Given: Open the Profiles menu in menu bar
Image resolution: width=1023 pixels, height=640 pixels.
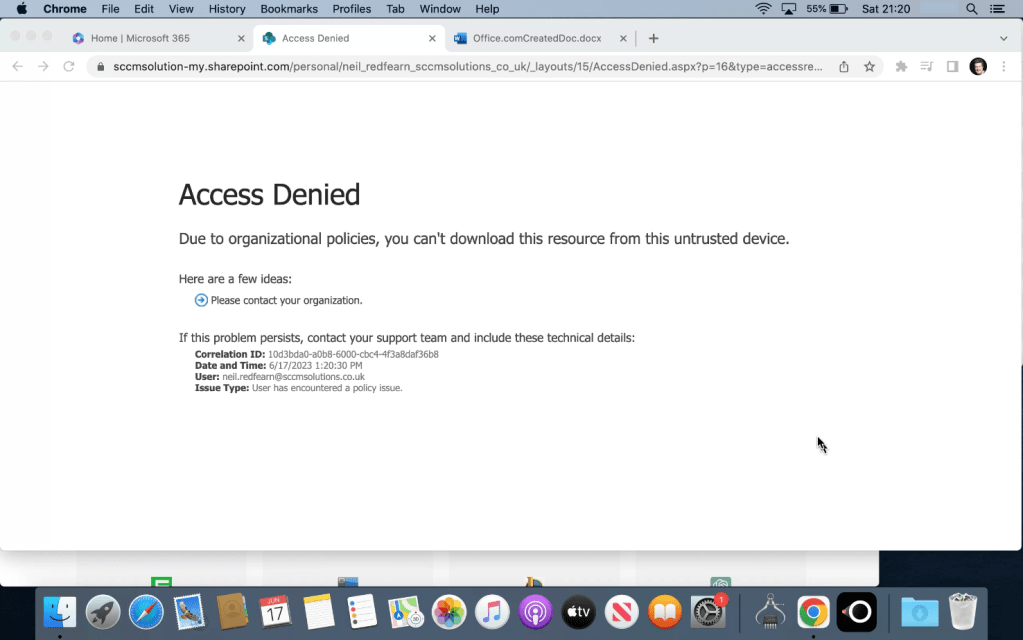Looking at the screenshot, I should tap(351, 9).
